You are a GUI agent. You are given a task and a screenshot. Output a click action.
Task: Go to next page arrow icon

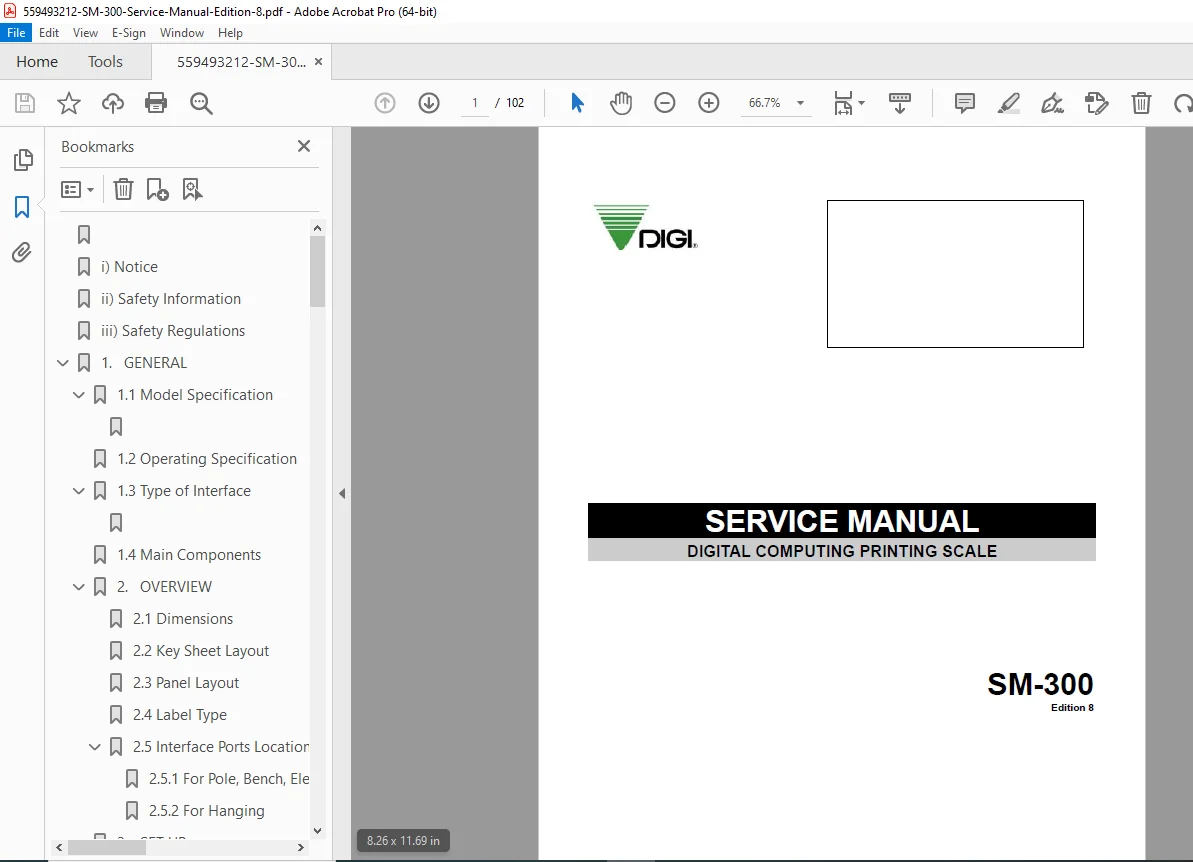click(x=429, y=103)
